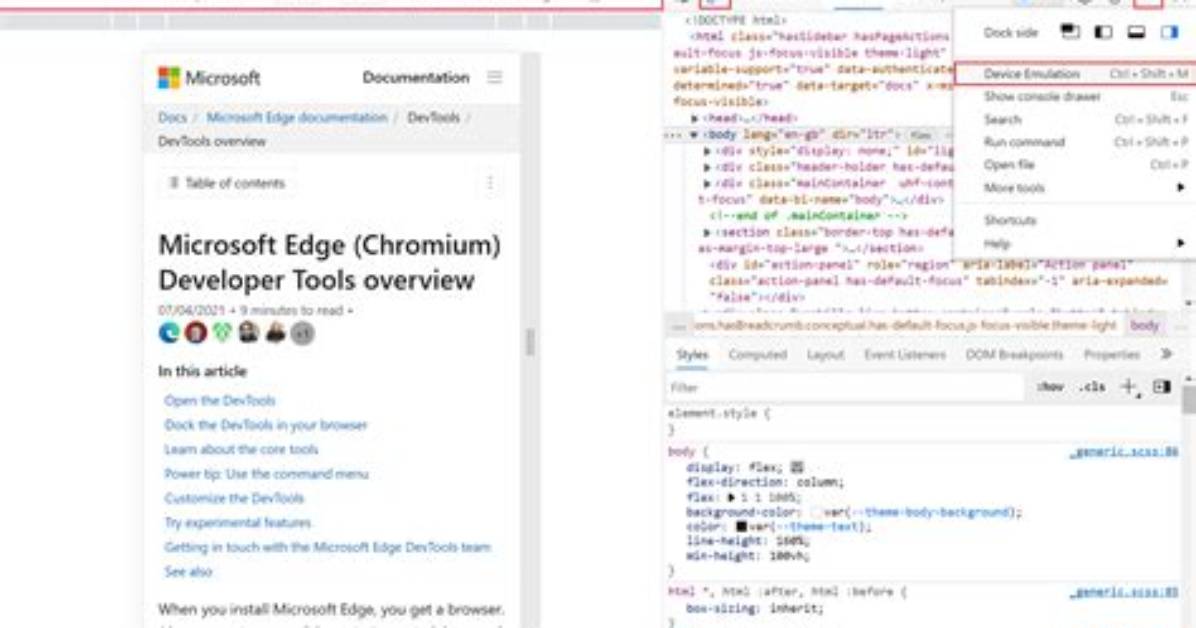Open _generic.scss source link for body rule

click(x=1124, y=452)
